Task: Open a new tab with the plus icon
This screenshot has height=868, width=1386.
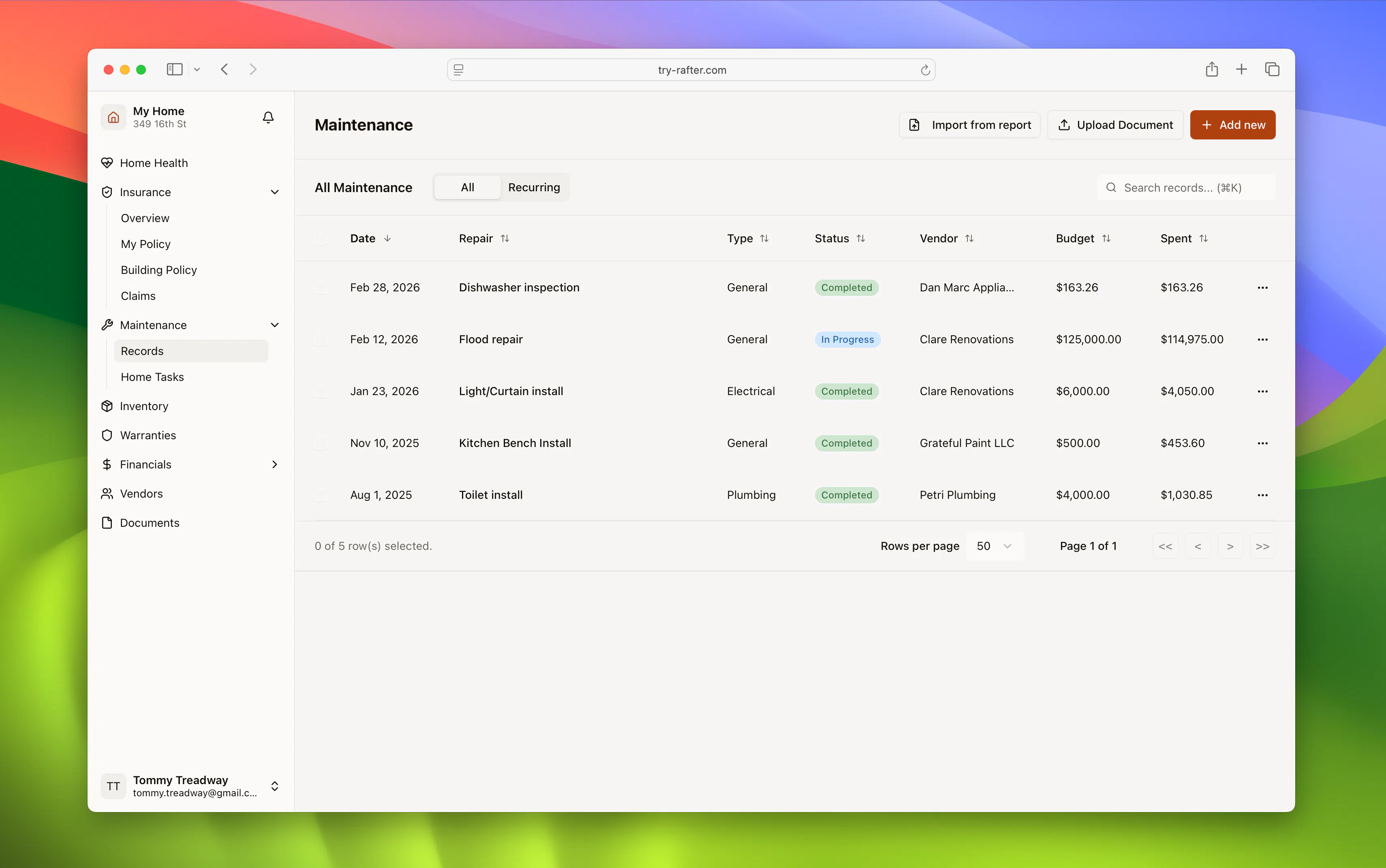Action: [1241, 69]
